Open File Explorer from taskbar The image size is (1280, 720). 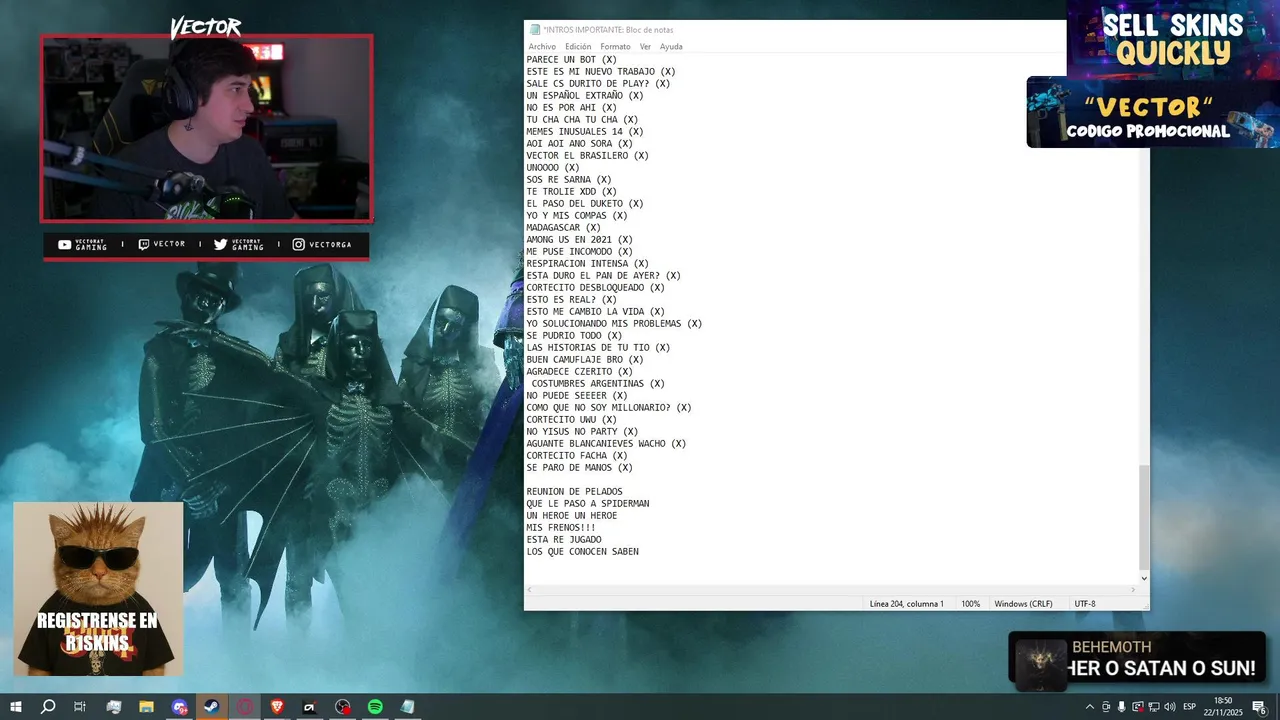pyautogui.click(x=146, y=707)
